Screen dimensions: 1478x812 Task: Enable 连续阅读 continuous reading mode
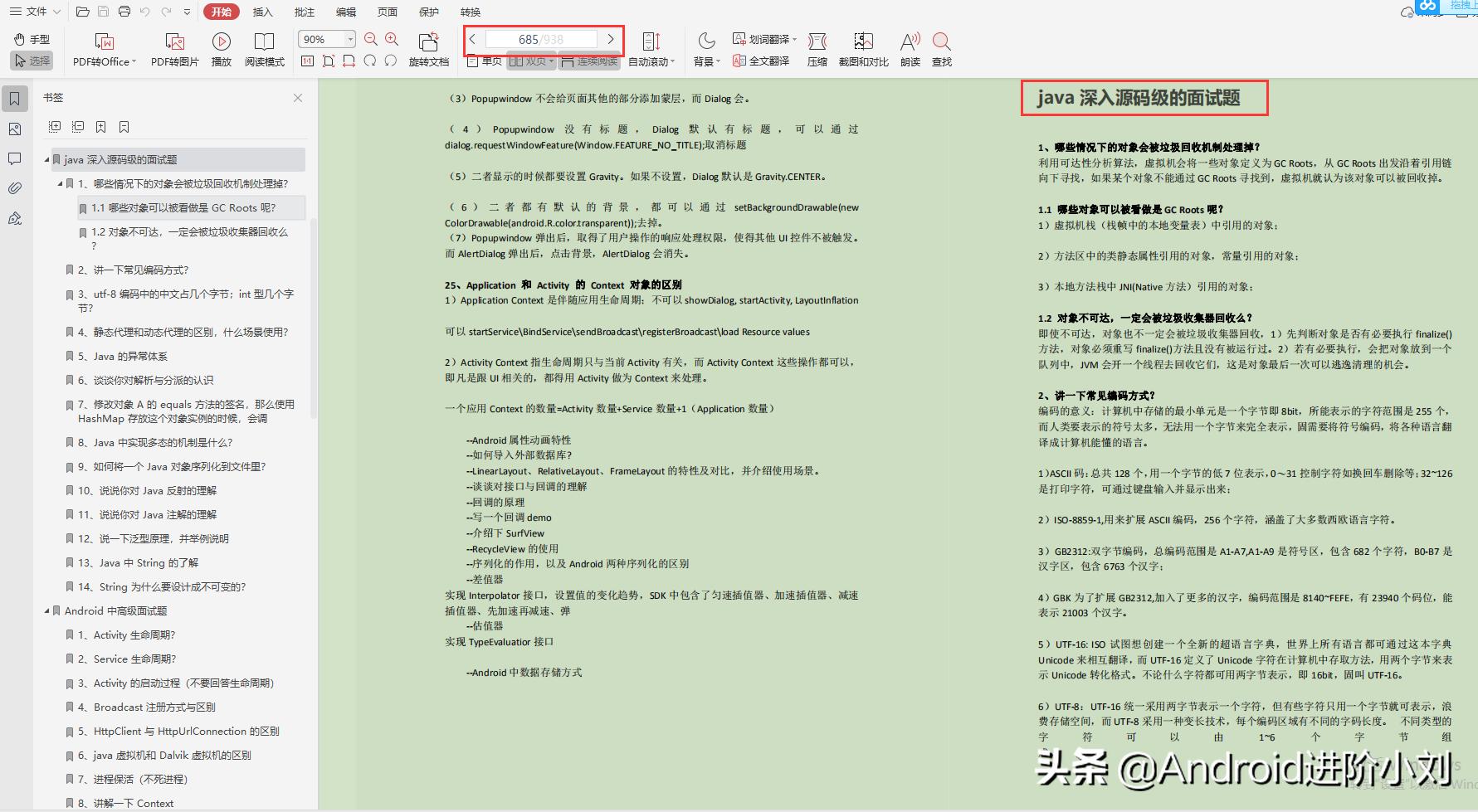click(589, 60)
